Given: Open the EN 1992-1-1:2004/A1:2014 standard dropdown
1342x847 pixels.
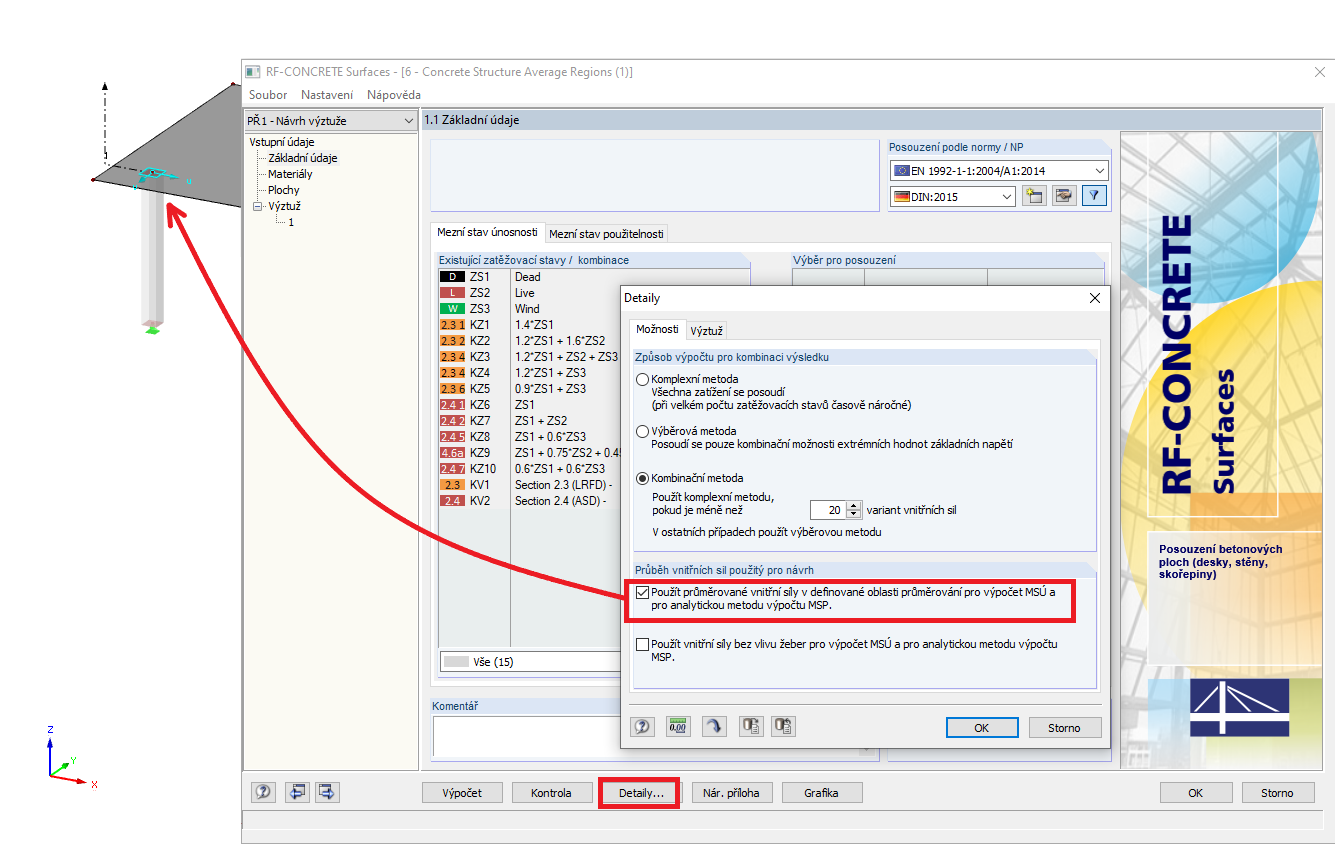Looking at the screenshot, I should (x=999, y=171).
